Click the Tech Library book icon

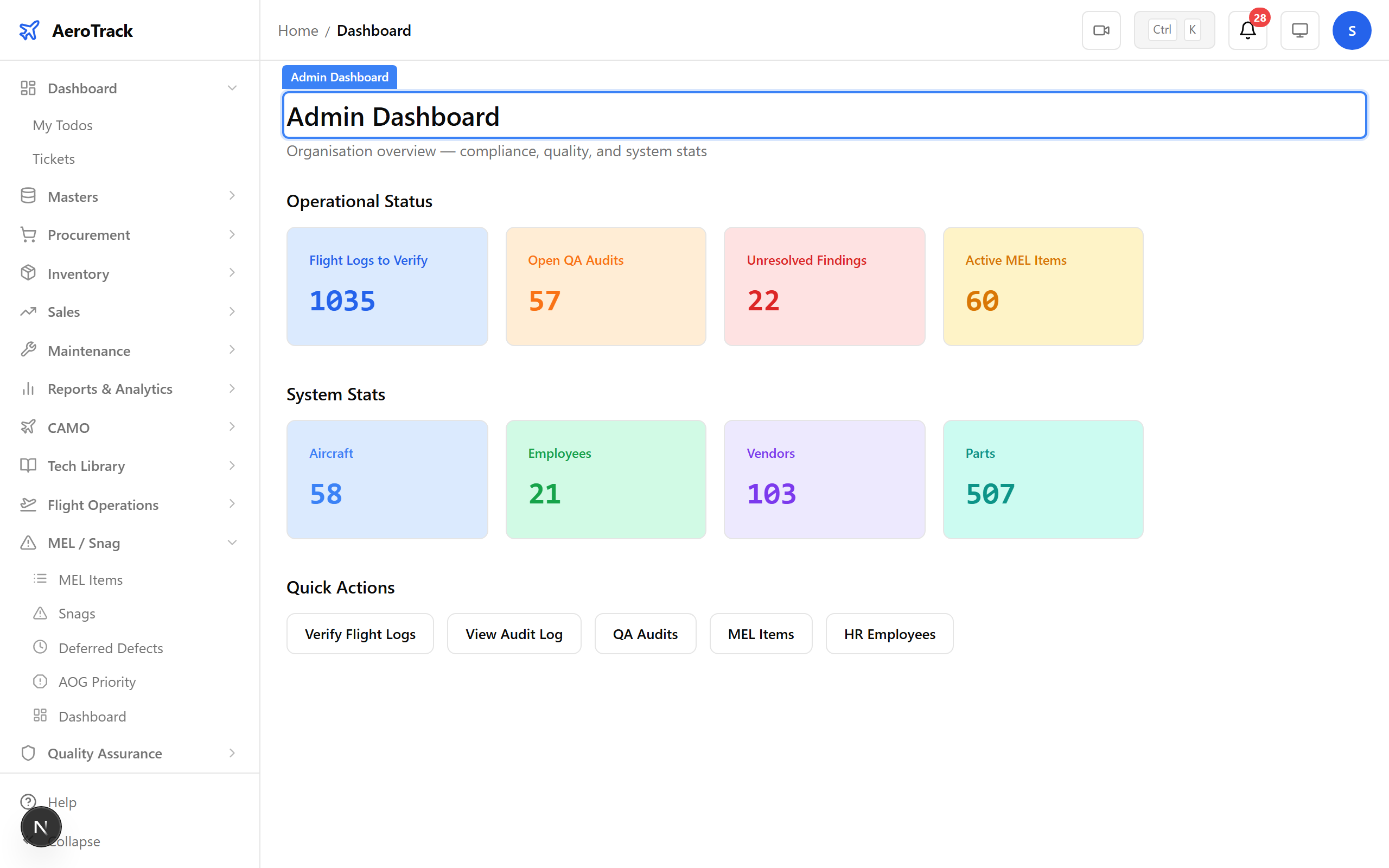(28, 465)
